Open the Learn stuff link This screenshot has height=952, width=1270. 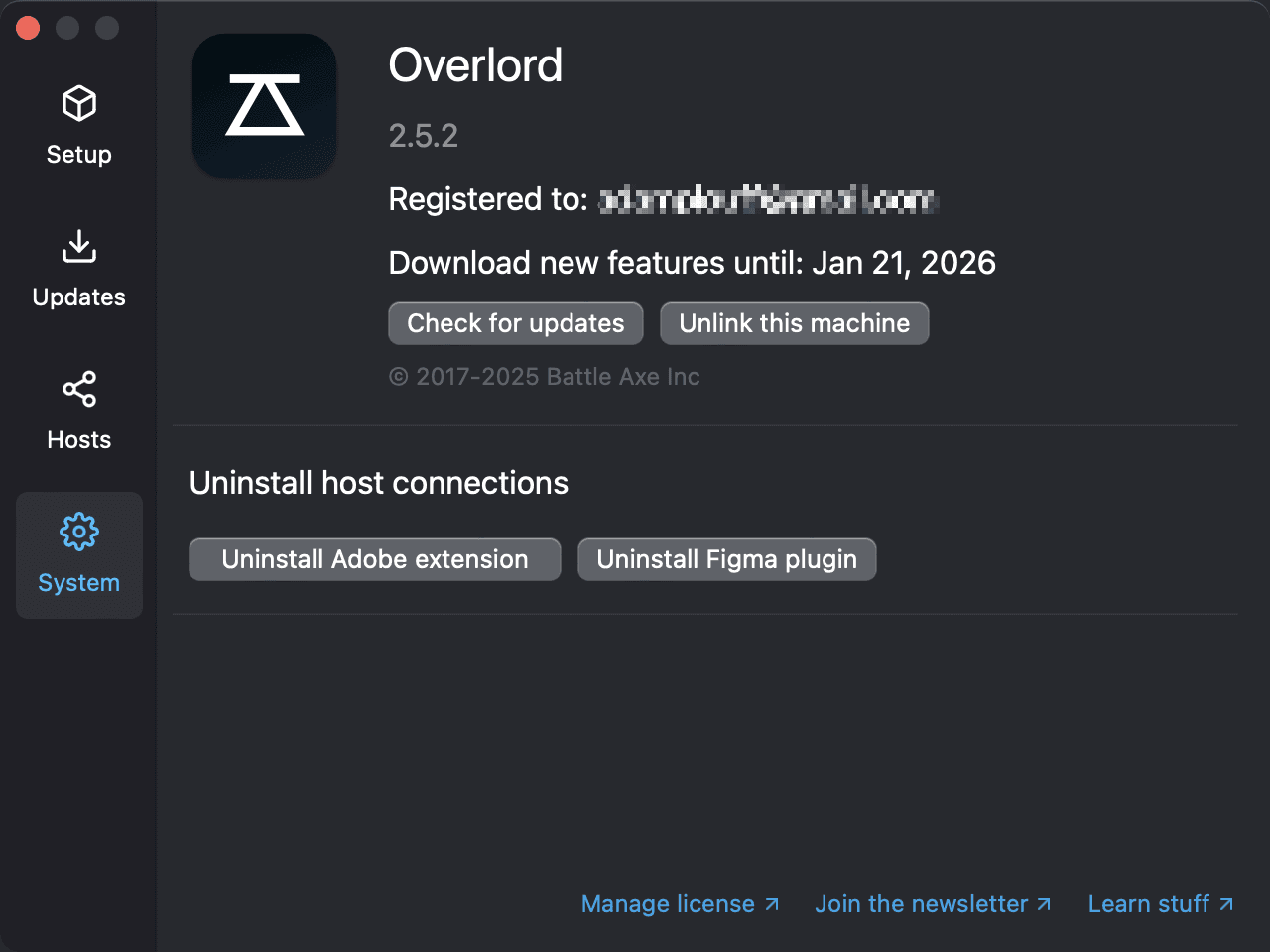coord(1161,903)
